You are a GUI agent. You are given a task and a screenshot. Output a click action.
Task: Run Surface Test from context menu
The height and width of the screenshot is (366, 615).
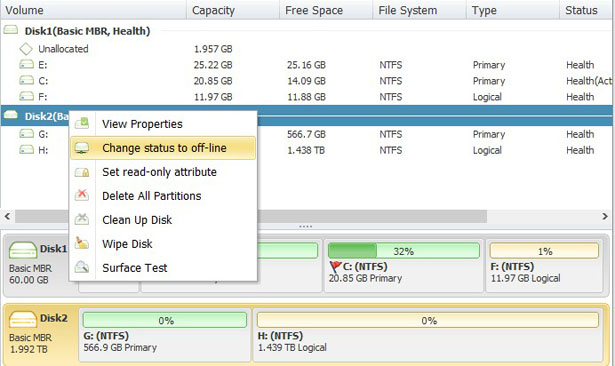coord(163,268)
